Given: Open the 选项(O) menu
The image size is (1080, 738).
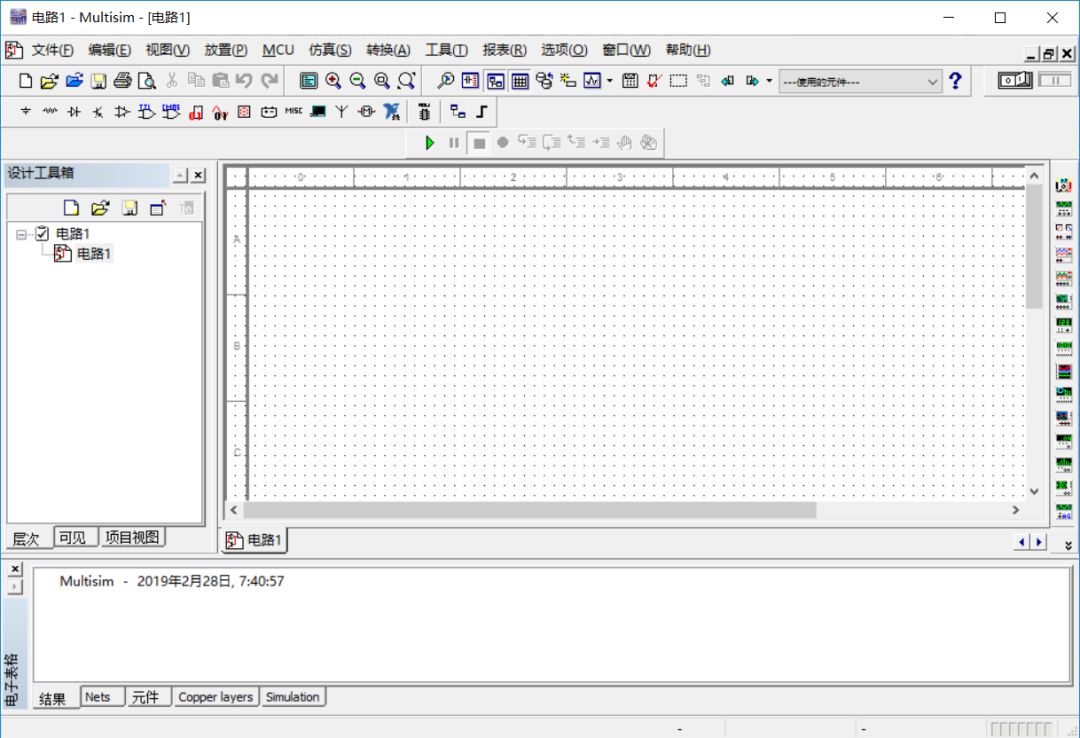Looking at the screenshot, I should 563,50.
